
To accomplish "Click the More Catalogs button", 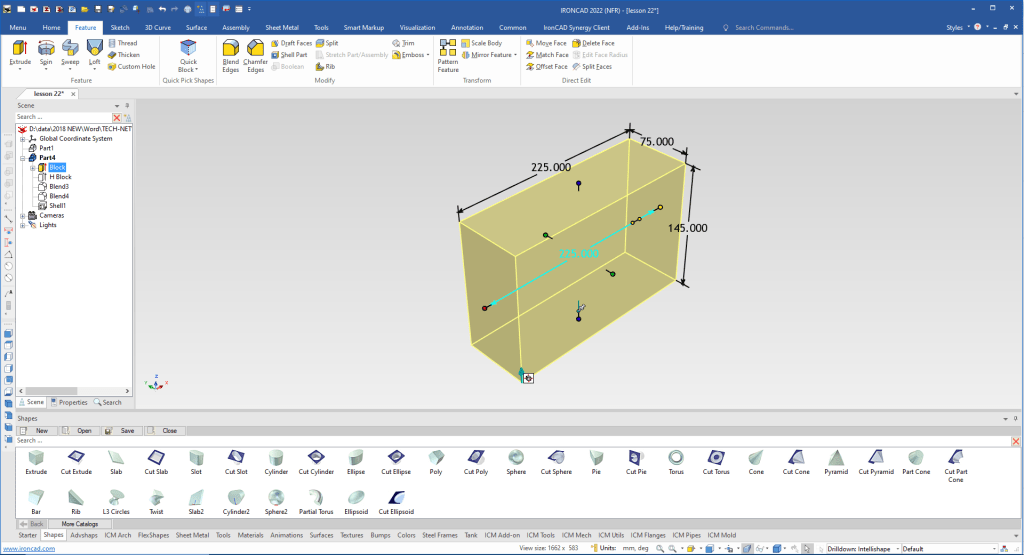I will (80, 523).
